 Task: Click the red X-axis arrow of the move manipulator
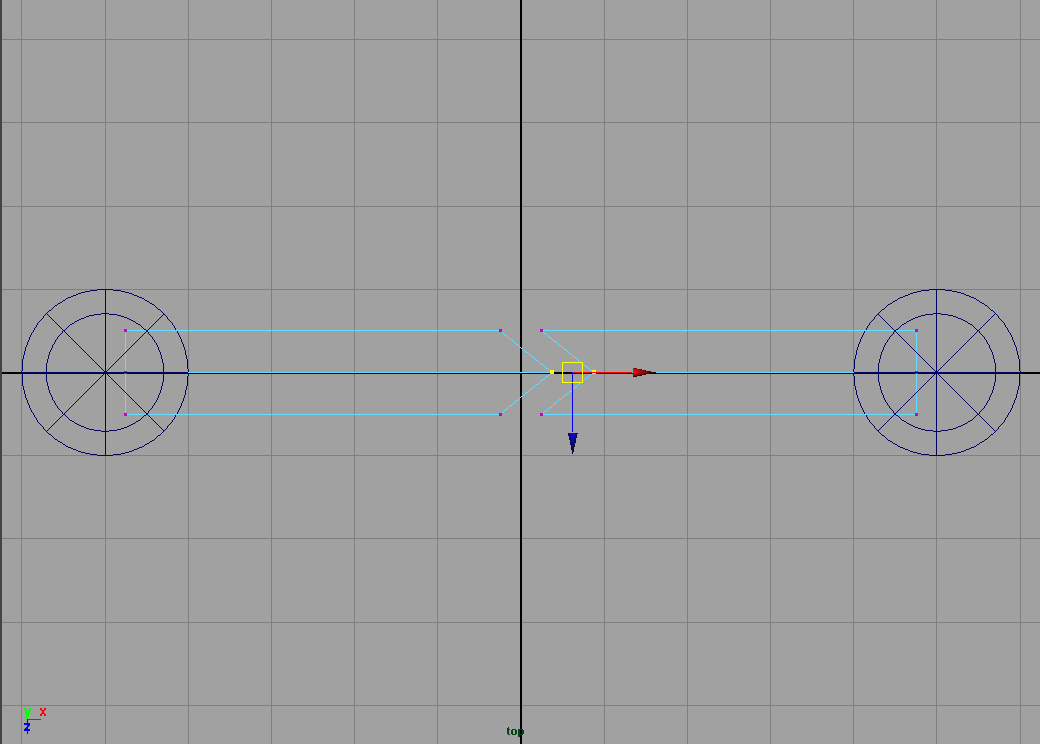click(643, 372)
